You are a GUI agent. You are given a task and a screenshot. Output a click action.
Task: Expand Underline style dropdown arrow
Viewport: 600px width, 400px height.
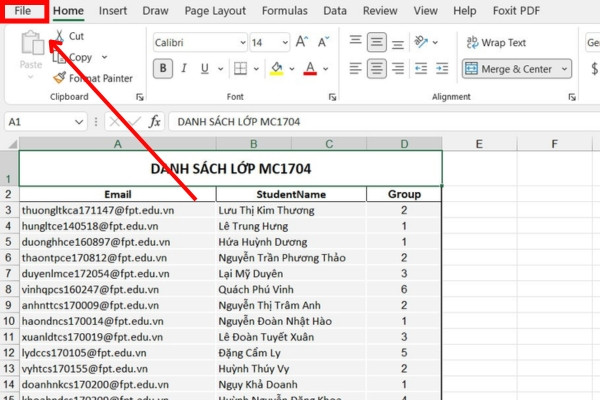pyautogui.click(x=220, y=69)
